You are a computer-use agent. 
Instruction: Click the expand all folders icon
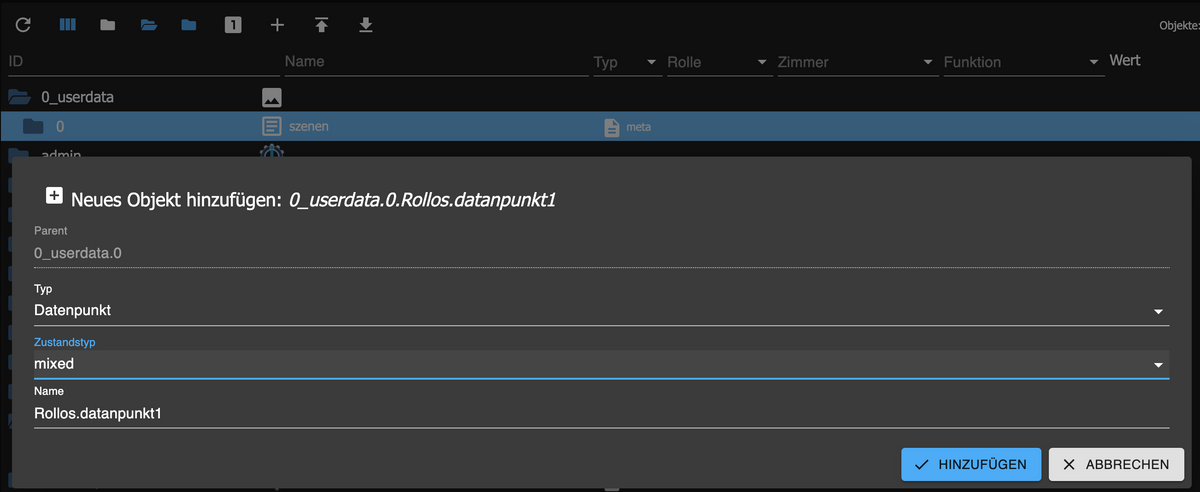tap(149, 24)
